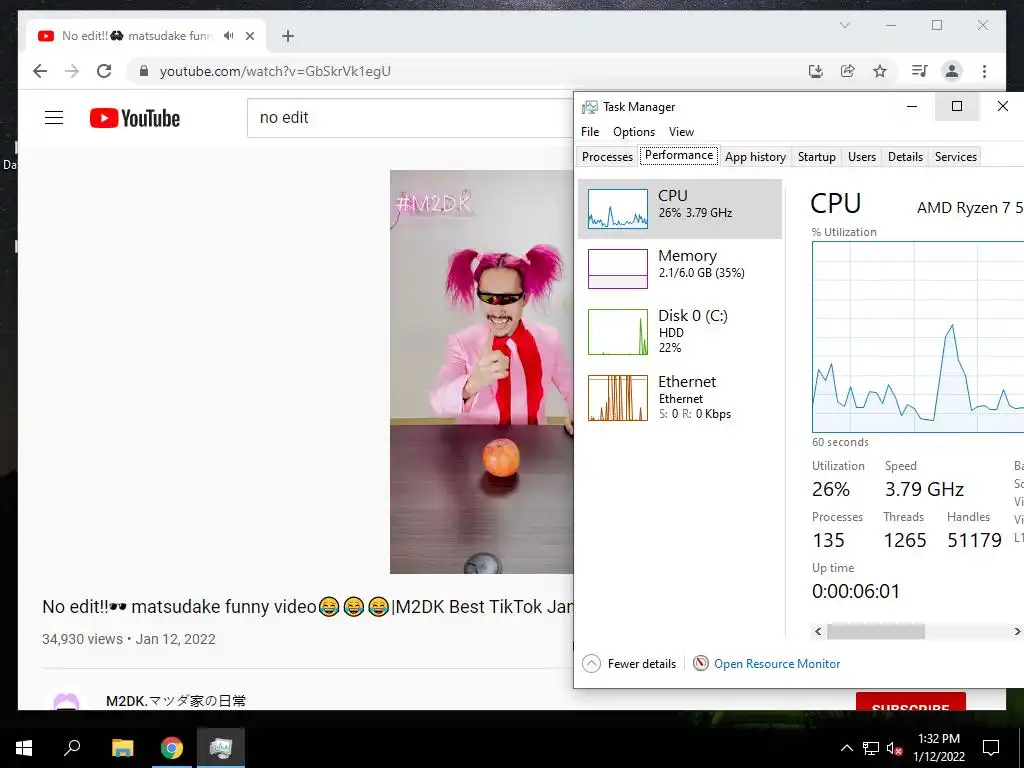Click the red Subscribe button
The height and width of the screenshot is (768, 1024).
coord(910,702)
